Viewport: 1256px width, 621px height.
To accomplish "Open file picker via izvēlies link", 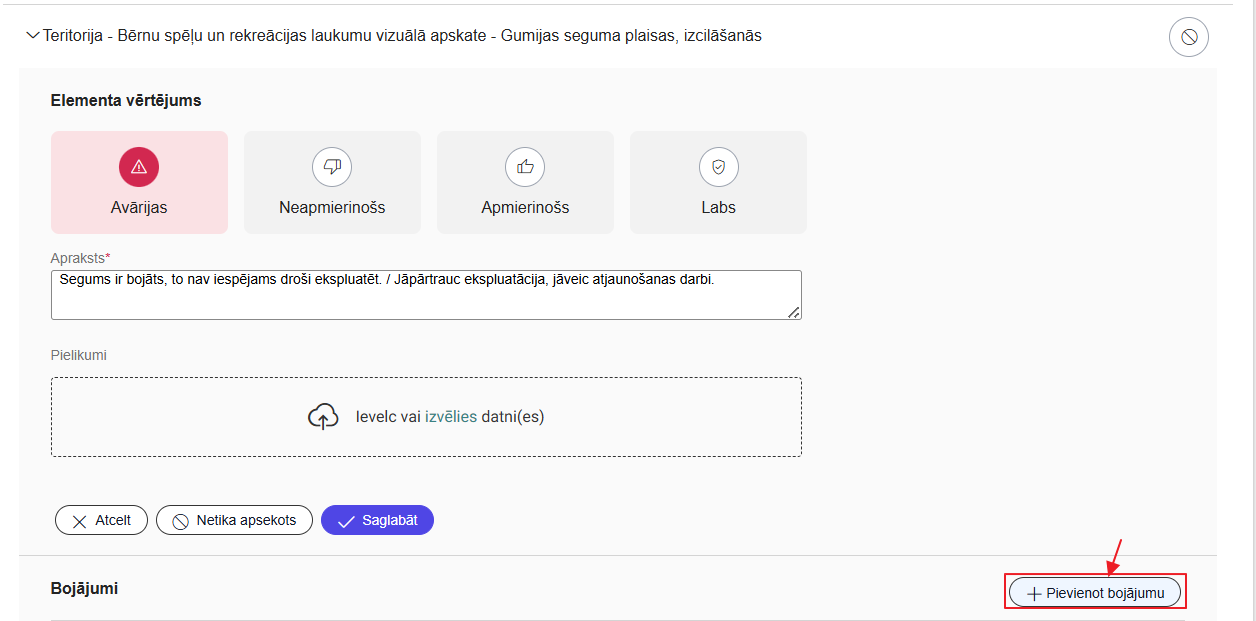I will 450,417.
